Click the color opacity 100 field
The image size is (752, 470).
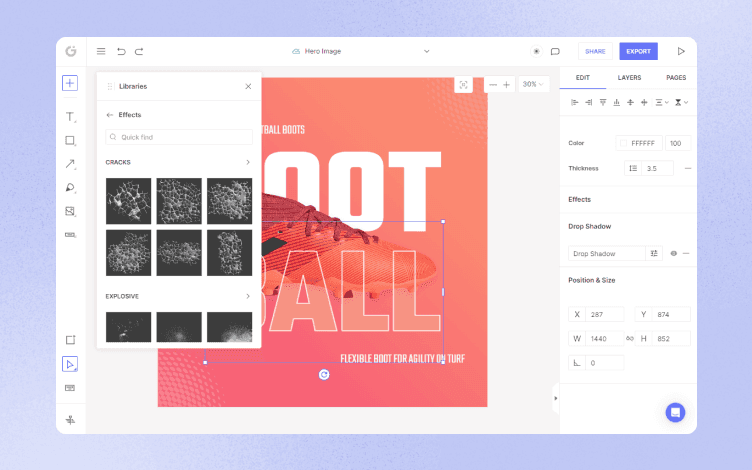pyautogui.click(x=678, y=143)
